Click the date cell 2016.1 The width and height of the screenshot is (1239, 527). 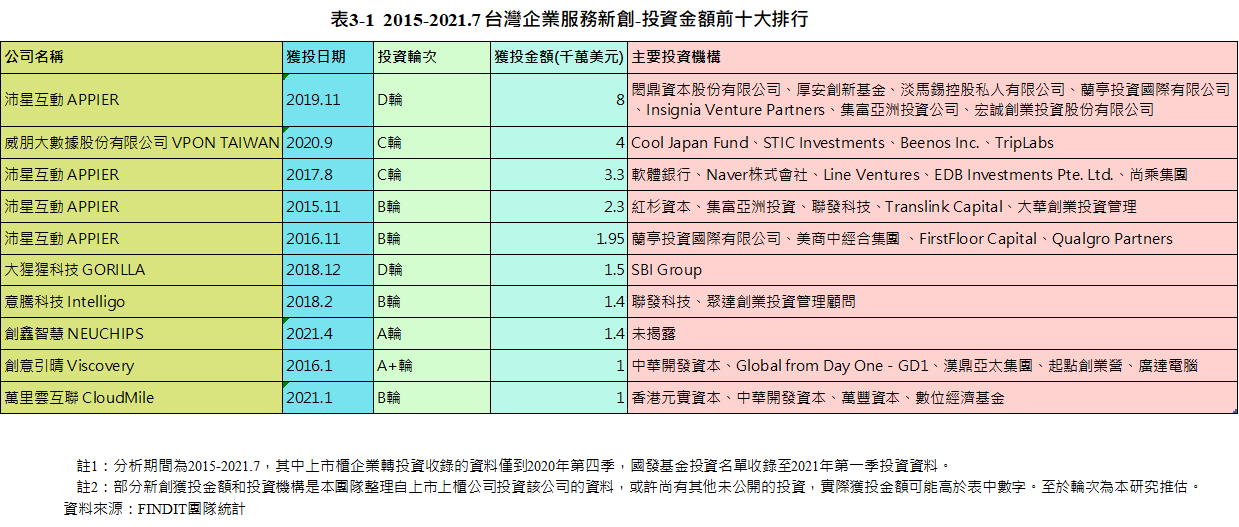pyautogui.click(x=329, y=366)
